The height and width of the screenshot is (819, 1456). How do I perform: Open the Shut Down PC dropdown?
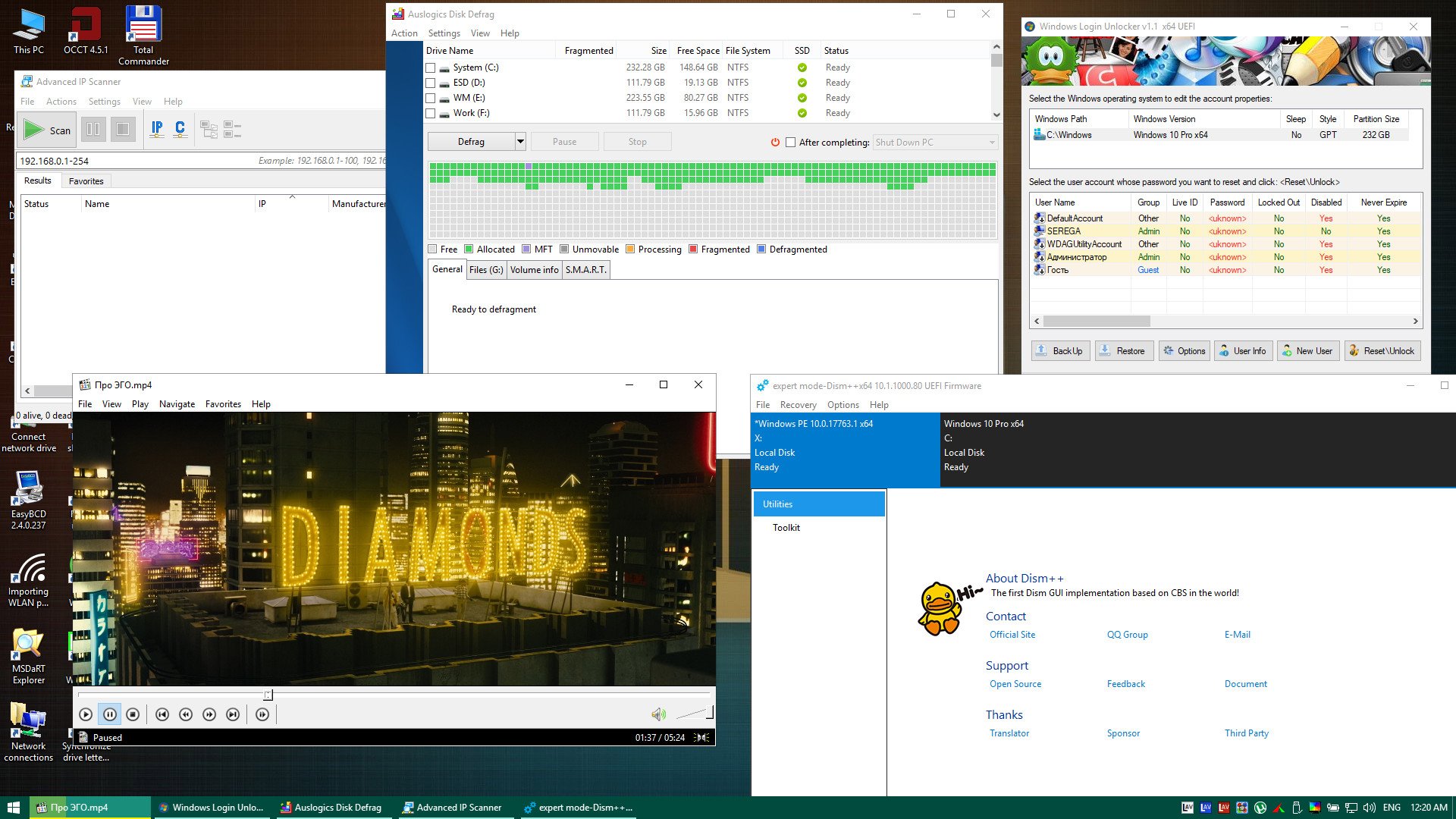935,143
